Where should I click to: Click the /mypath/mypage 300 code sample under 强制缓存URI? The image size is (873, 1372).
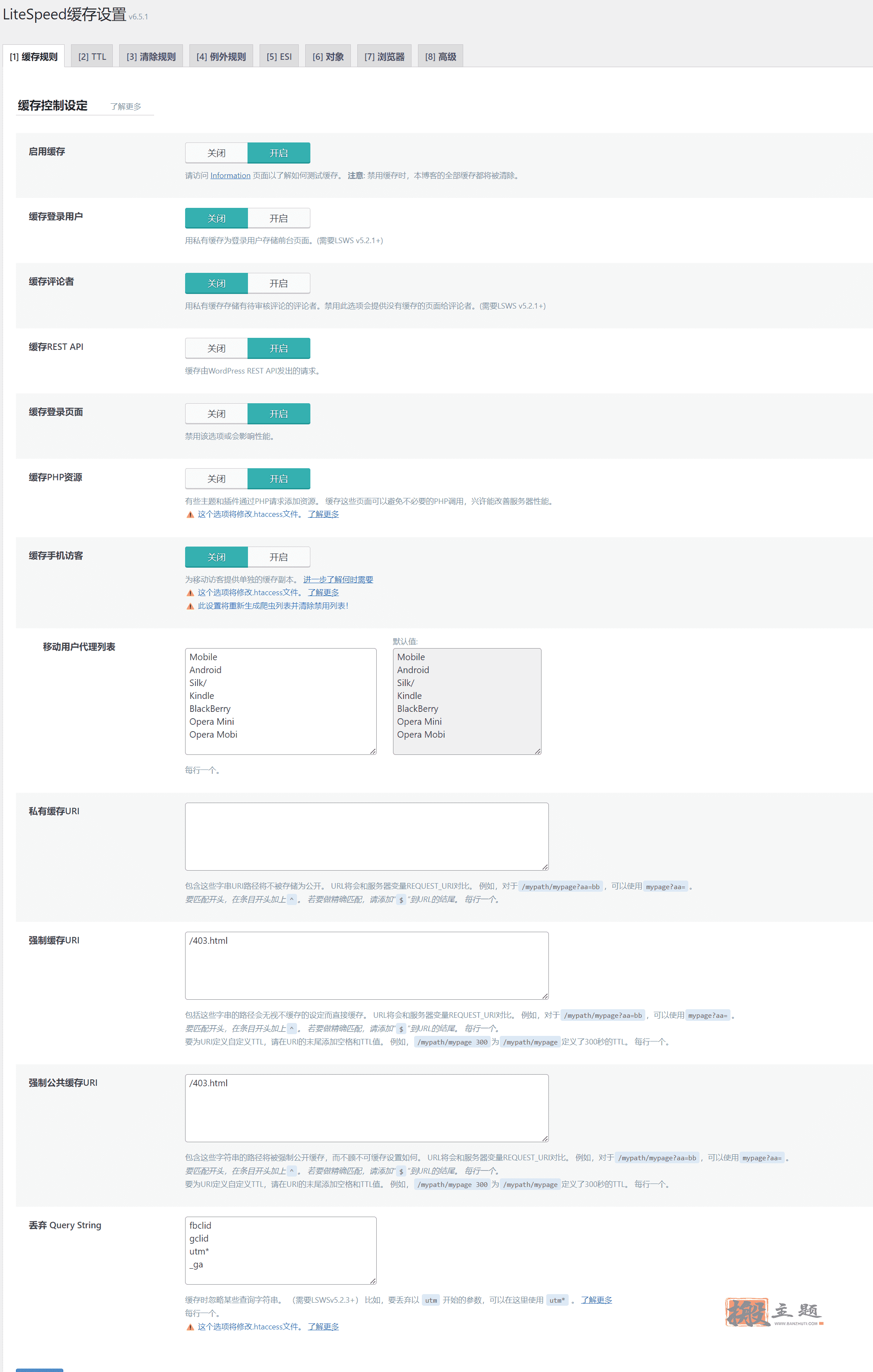(x=452, y=1042)
